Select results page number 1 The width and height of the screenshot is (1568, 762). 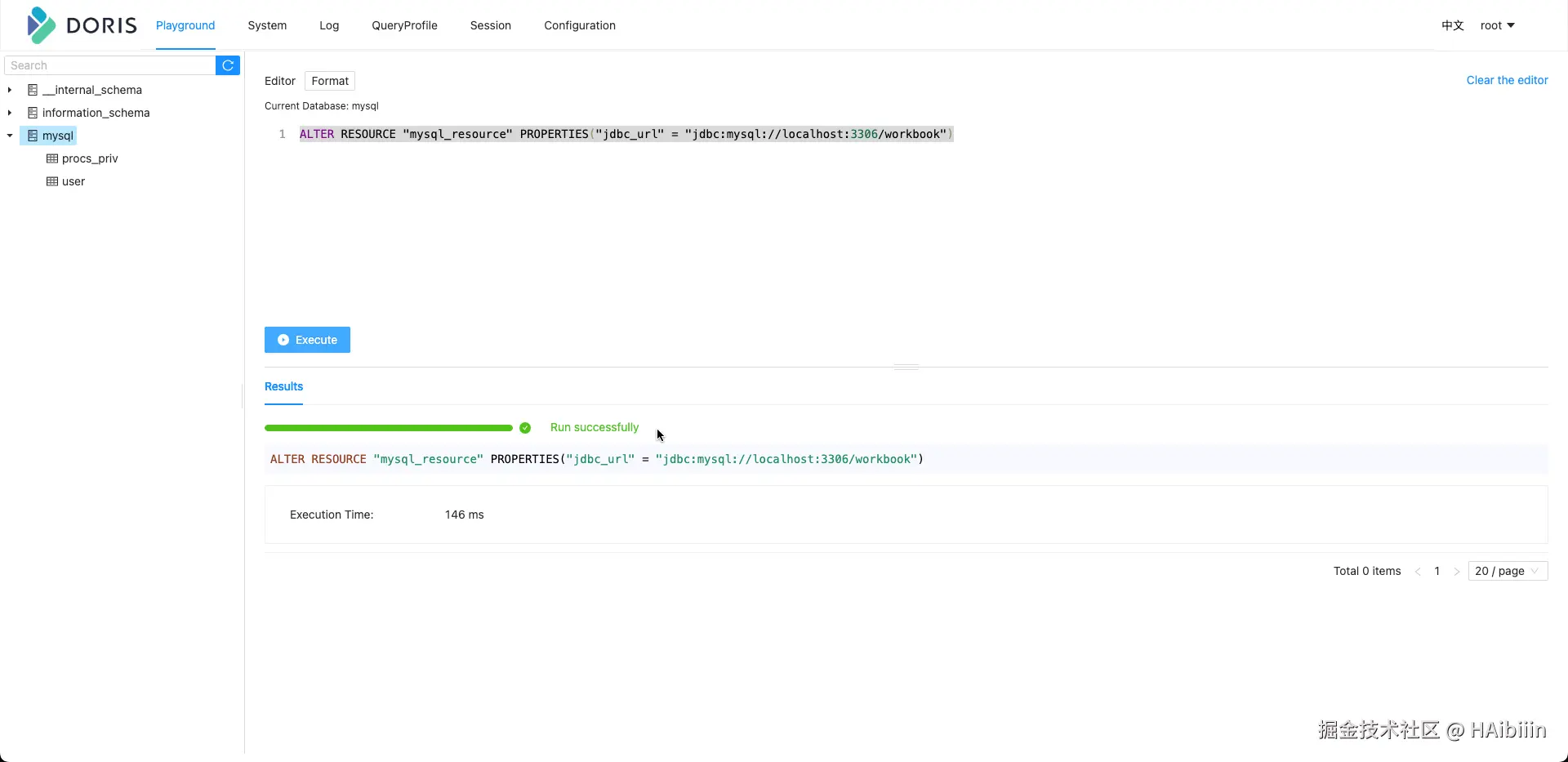coord(1437,571)
